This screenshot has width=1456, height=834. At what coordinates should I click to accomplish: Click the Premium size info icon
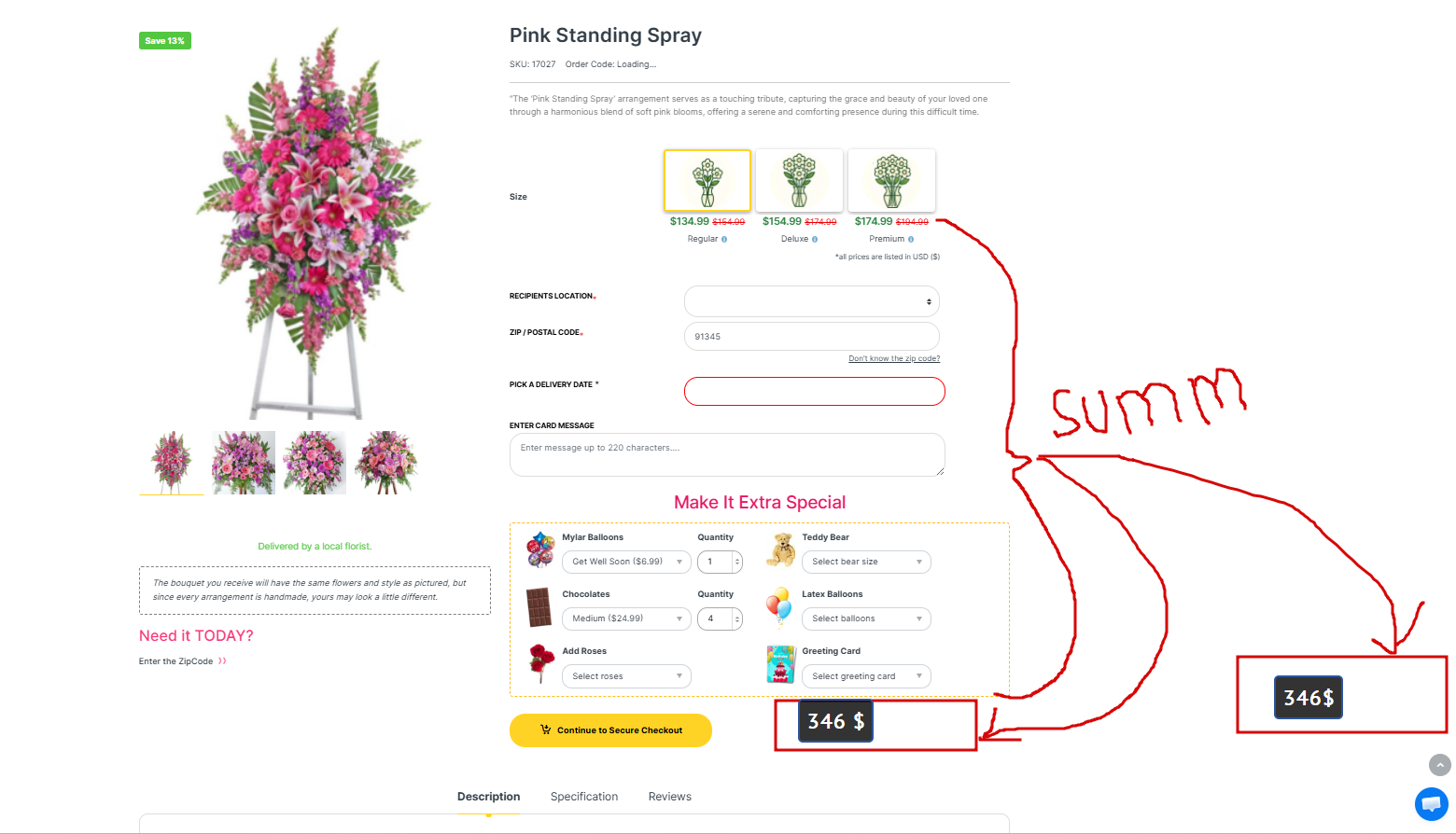click(911, 240)
